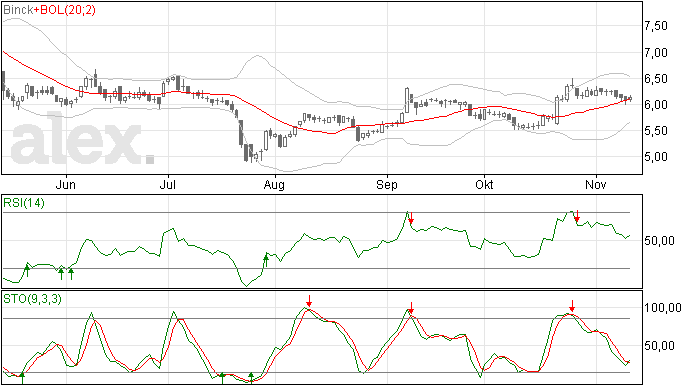Click the 50,00 value on STO axis
This screenshot has height=387, width=690.
(659, 346)
